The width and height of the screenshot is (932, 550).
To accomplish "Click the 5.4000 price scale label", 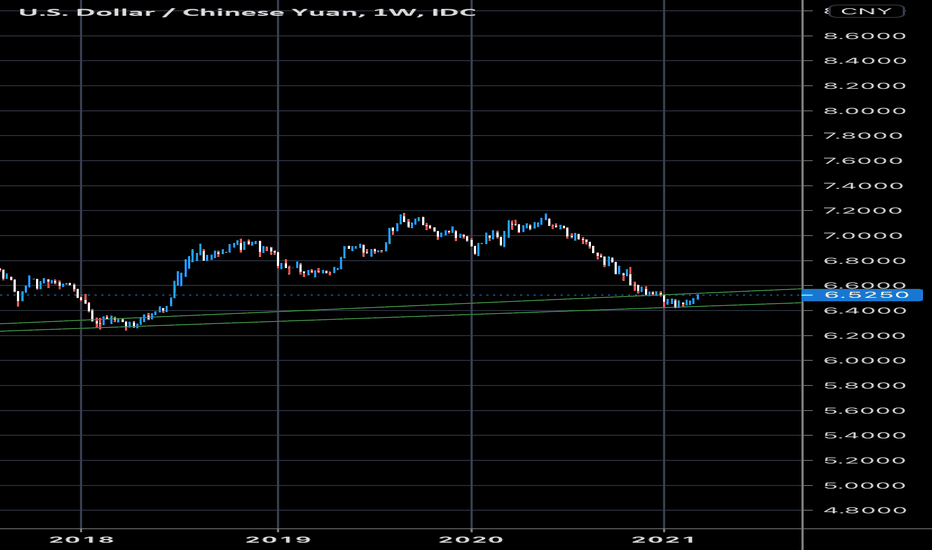I will pyautogui.click(x=865, y=435).
